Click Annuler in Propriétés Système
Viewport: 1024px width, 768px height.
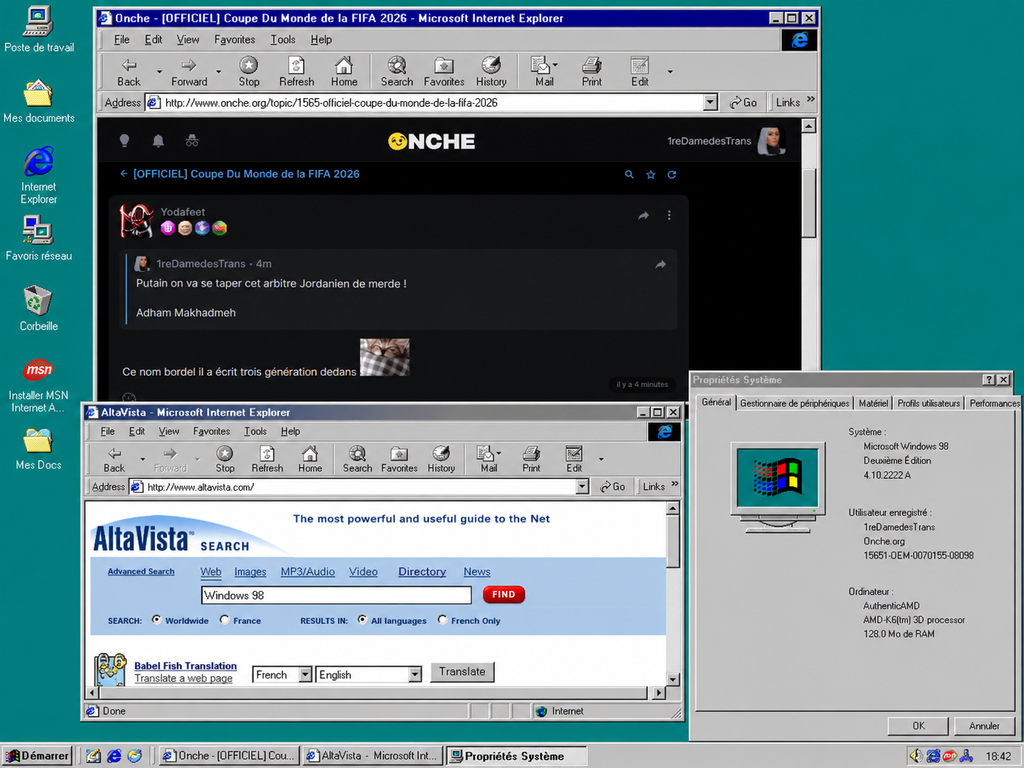(x=984, y=726)
